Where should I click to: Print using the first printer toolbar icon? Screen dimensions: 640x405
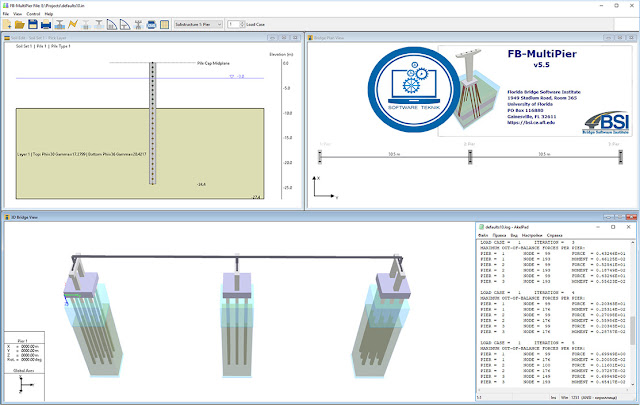click(46, 24)
